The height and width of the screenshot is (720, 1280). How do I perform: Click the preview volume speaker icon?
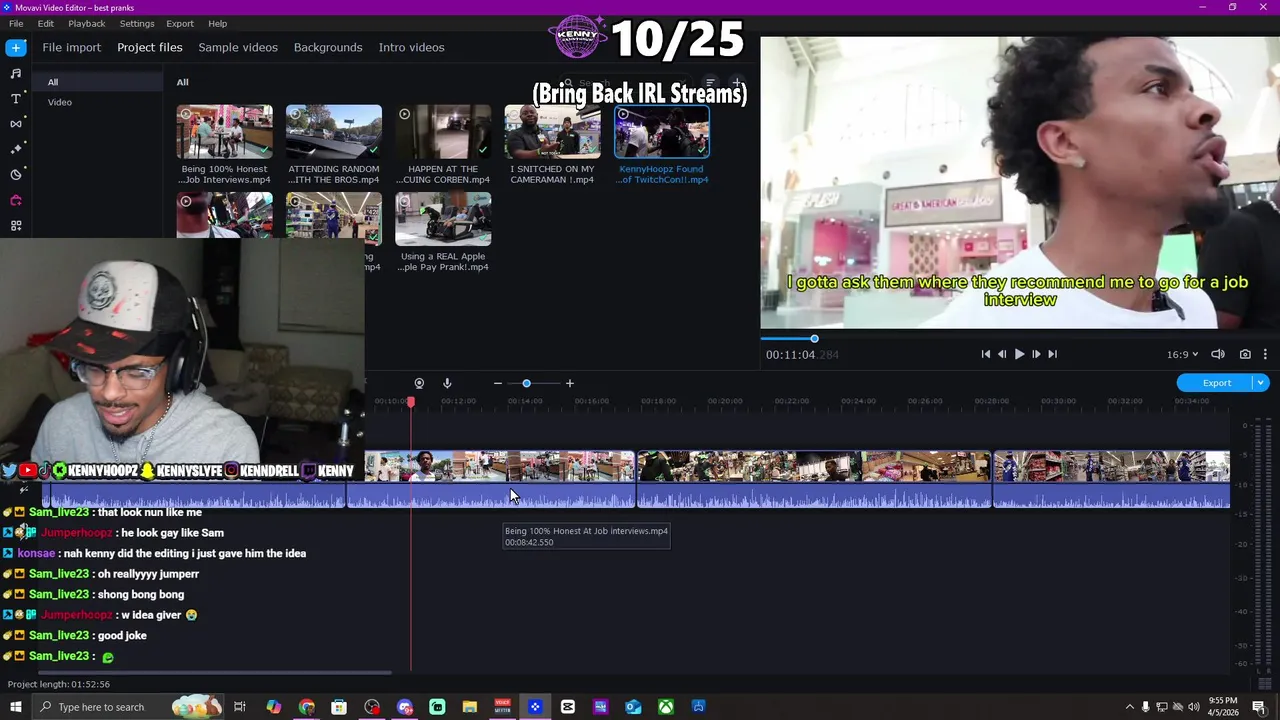pyautogui.click(x=1218, y=354)
